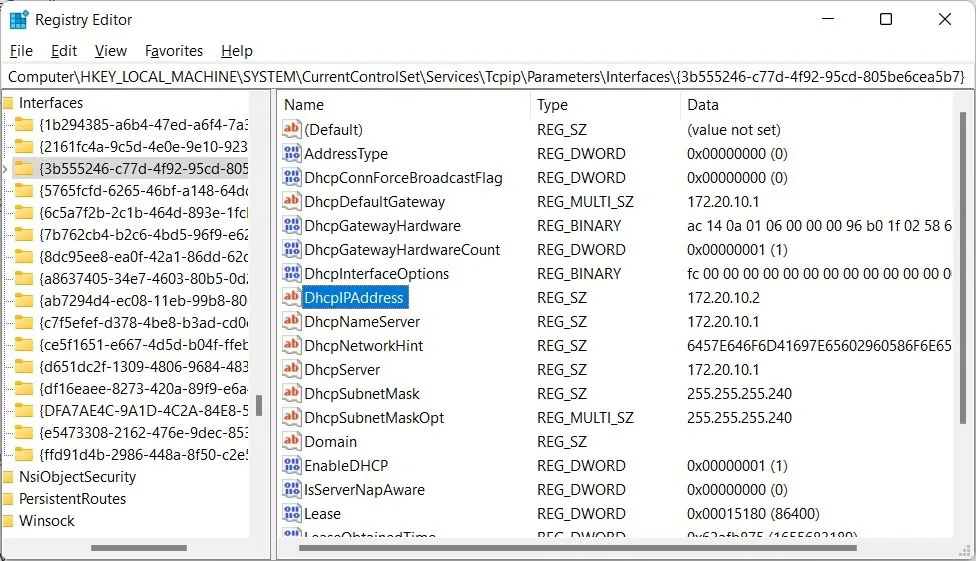Click the binary icon beside DhcpConnForceBroadcastFlag

point(291,177)
